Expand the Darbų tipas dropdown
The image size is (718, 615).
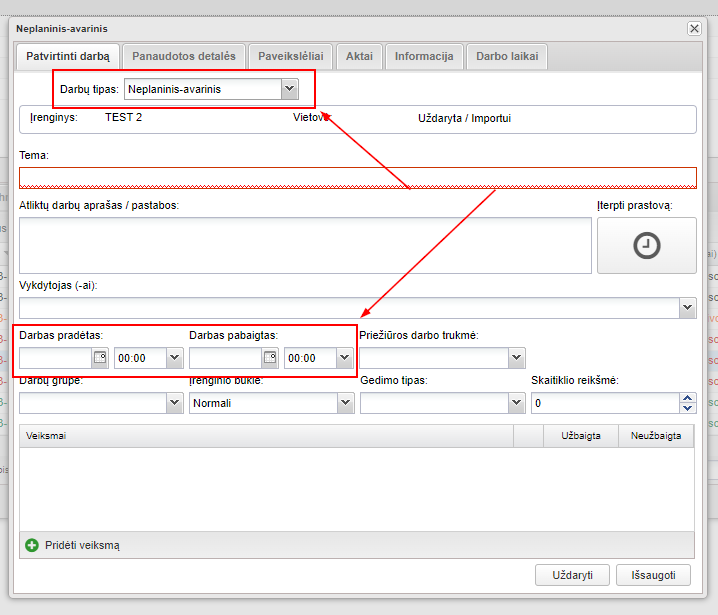coord(289,89)
